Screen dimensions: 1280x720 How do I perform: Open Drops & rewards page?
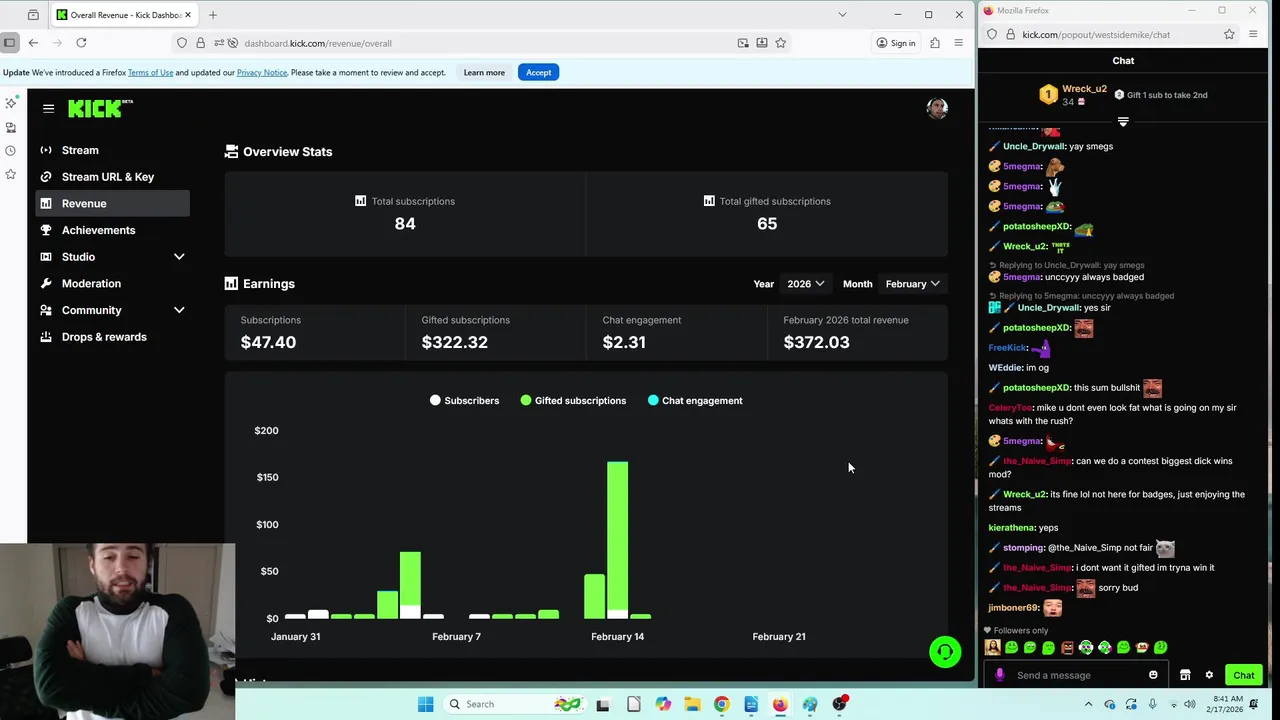112,337
